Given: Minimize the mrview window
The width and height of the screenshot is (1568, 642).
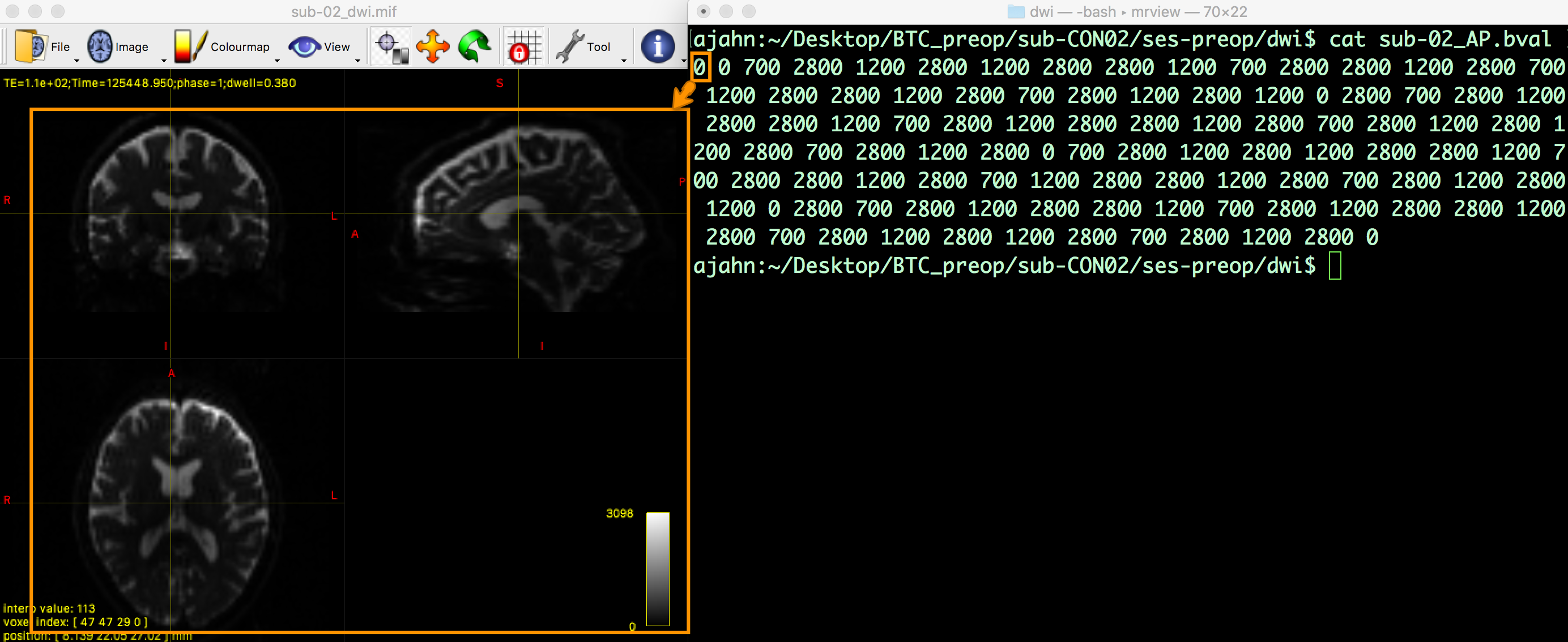Looking at the screenshot, I should 35,11.
